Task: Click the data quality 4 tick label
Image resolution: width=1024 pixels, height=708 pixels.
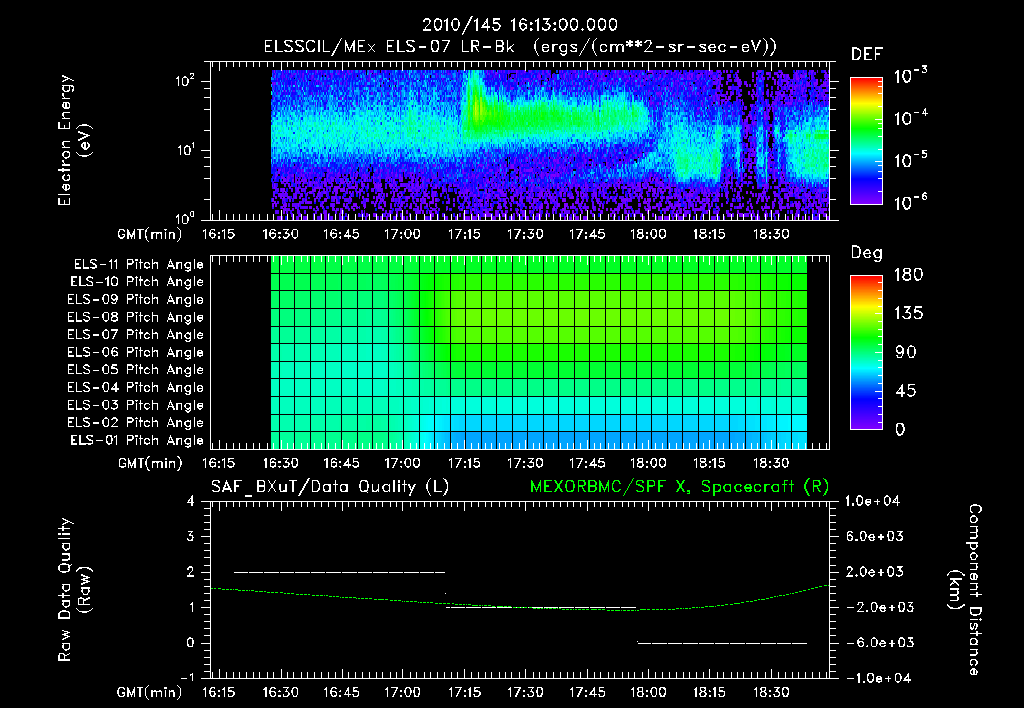Action: (x=191, y=502)
